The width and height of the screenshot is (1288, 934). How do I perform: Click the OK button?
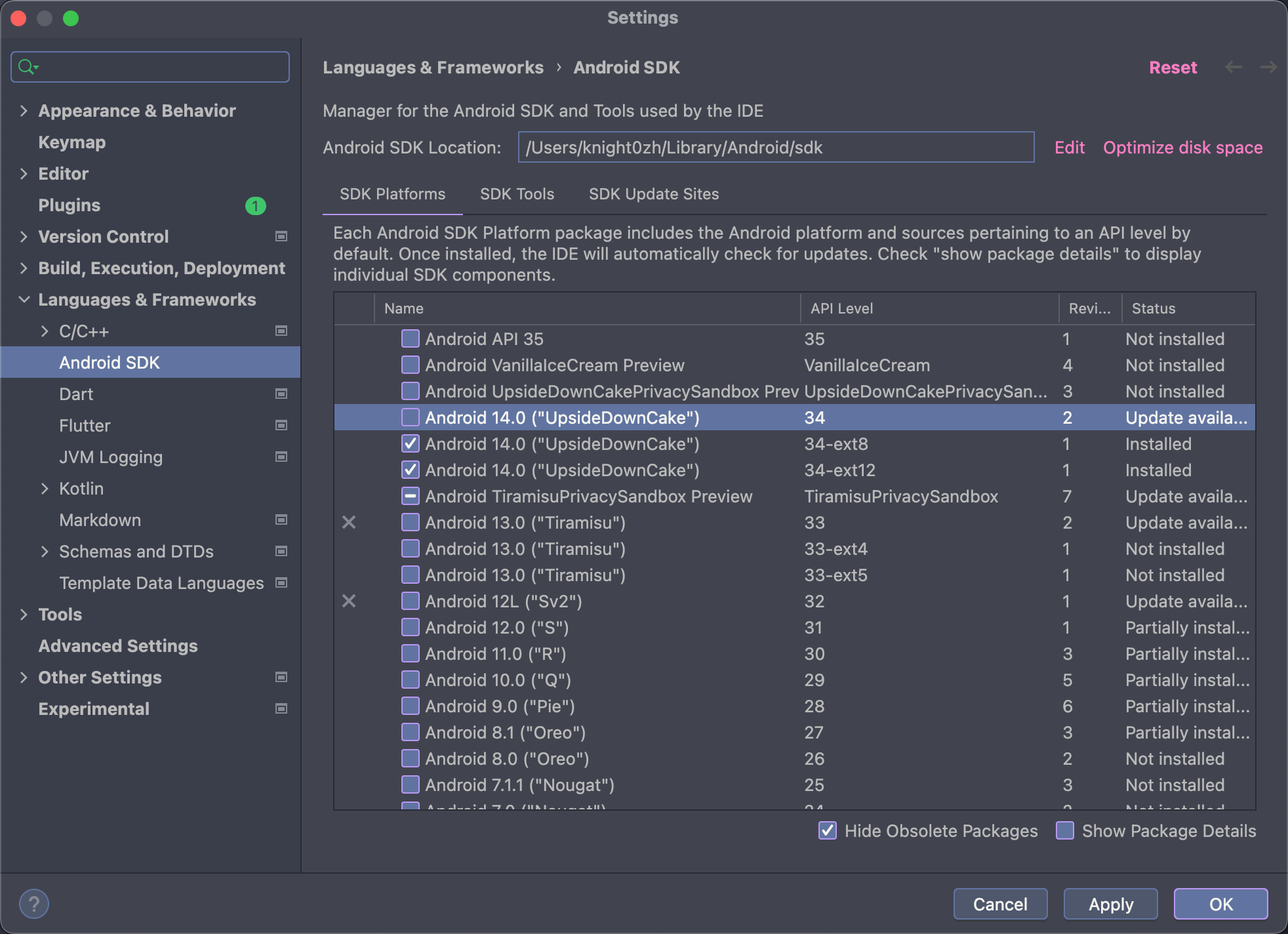pos(1220,904)
